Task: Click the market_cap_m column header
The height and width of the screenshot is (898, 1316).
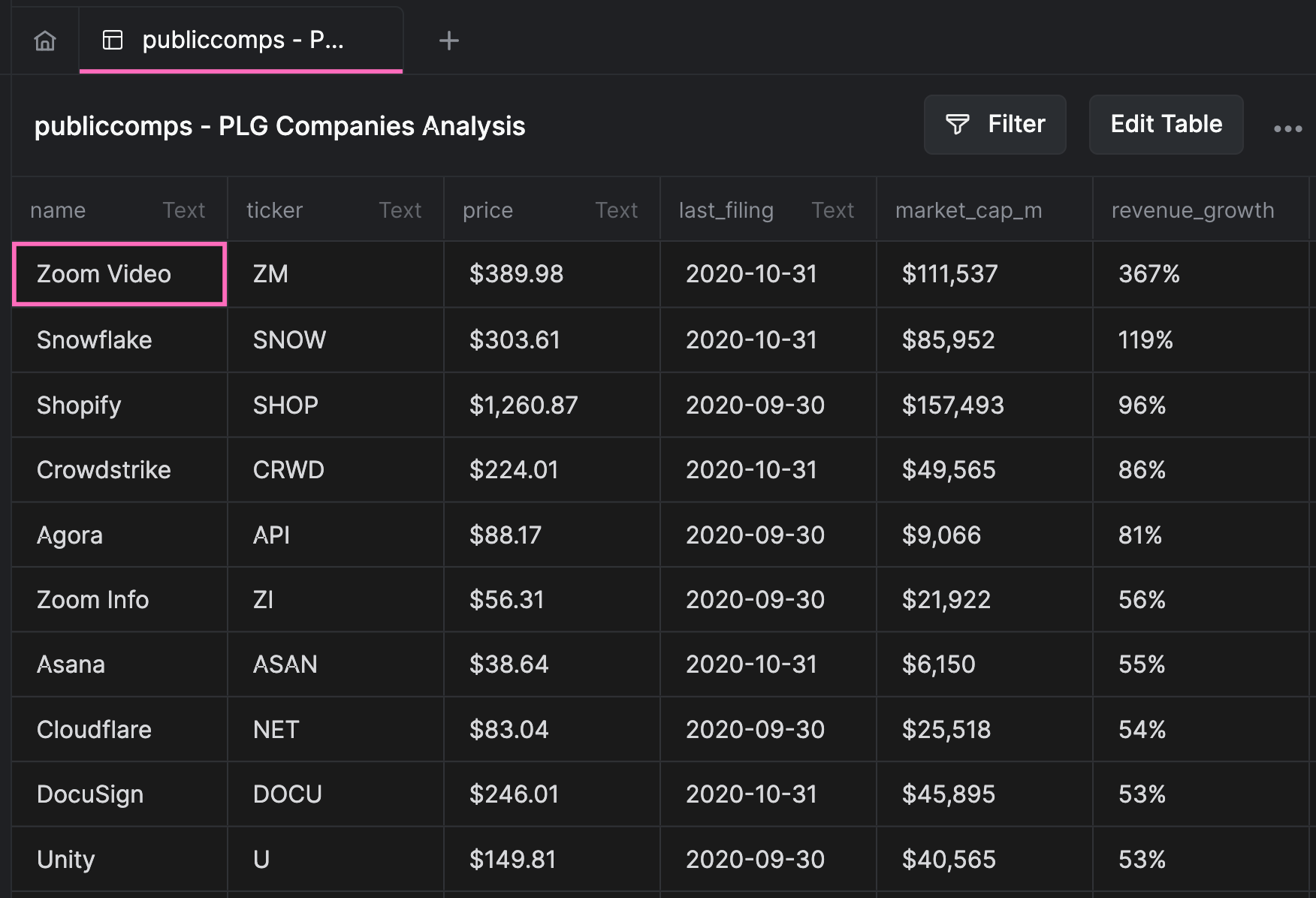Action: tap(968, 210)
